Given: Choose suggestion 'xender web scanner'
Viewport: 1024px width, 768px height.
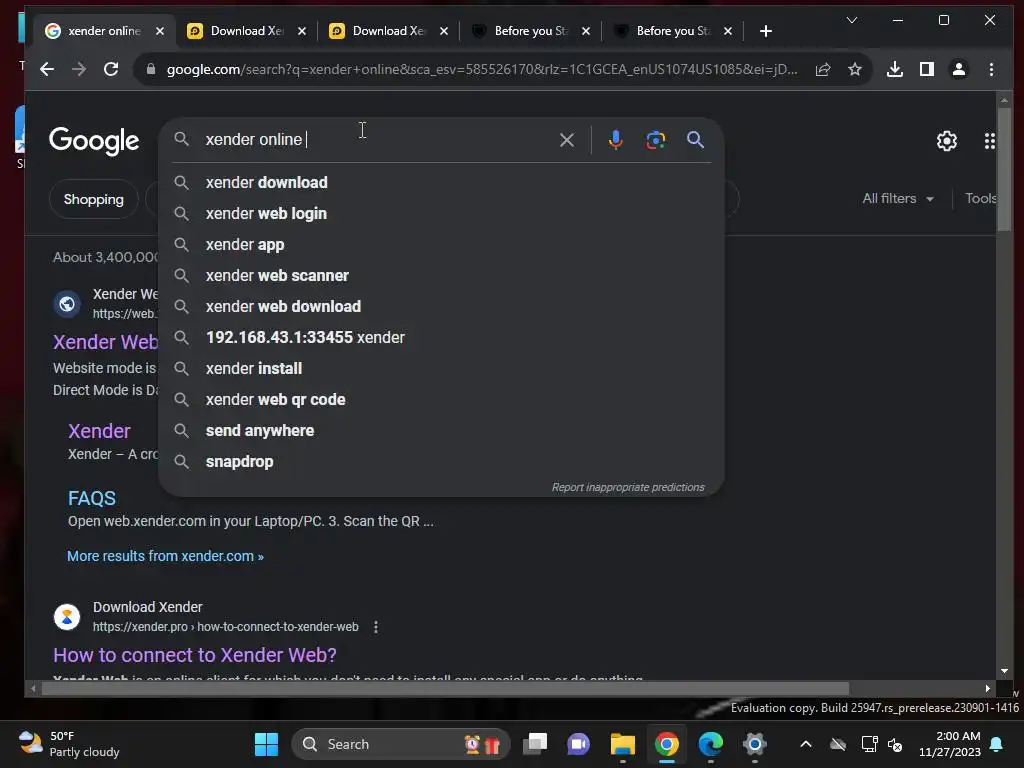Looking at the screenshot, I should [x=441, y=276].
